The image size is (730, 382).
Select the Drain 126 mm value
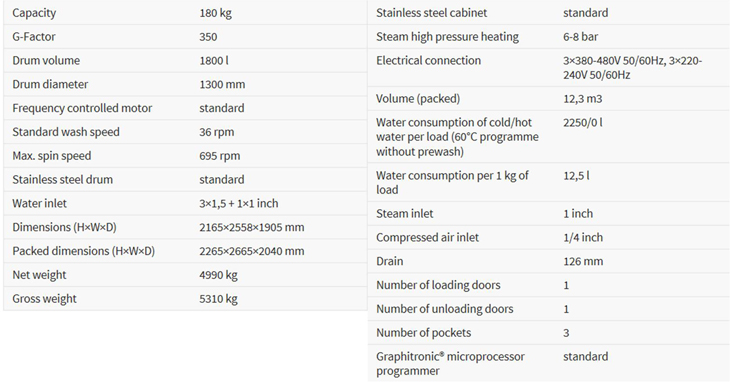point(583,261)
